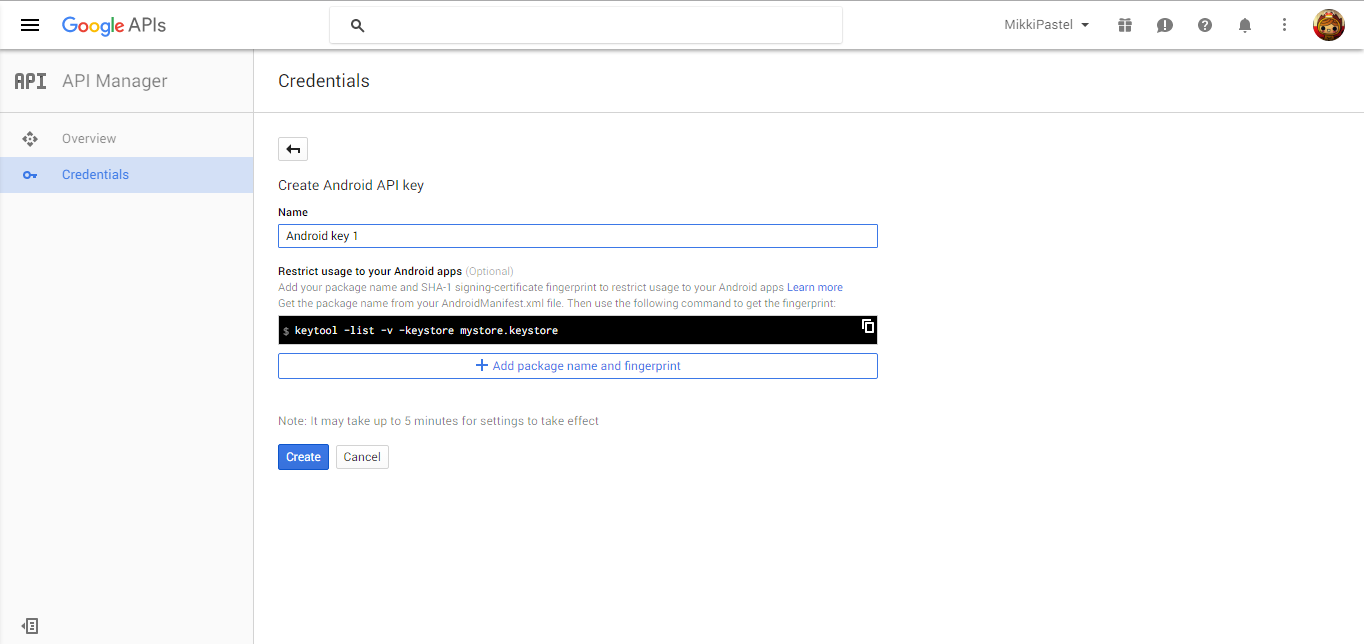This screenshot has height=644, width=1364.
Task: Add package name and fingerprint
Action: [577, 365]
